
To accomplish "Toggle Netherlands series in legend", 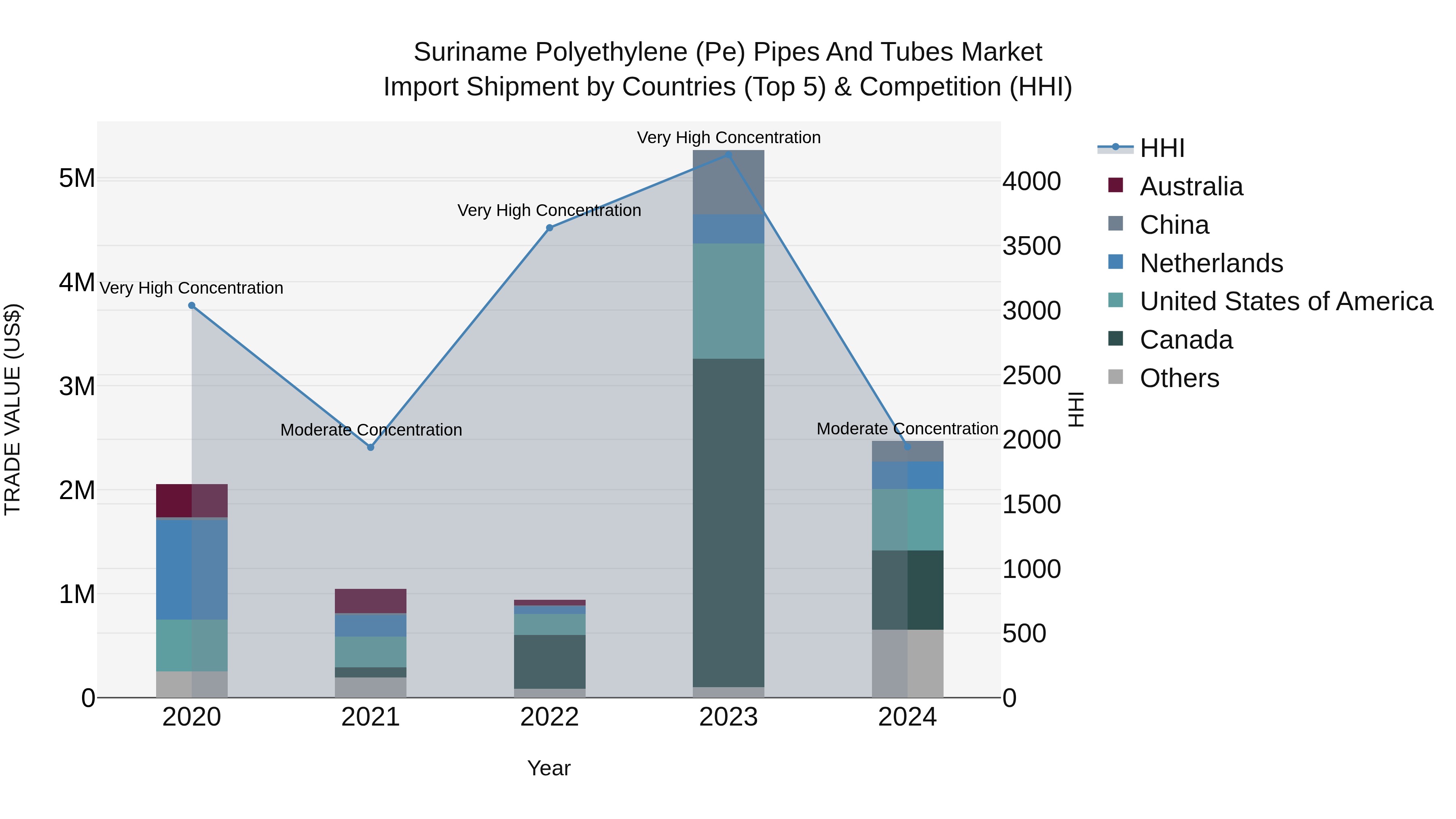I will tap(1196, 263).
